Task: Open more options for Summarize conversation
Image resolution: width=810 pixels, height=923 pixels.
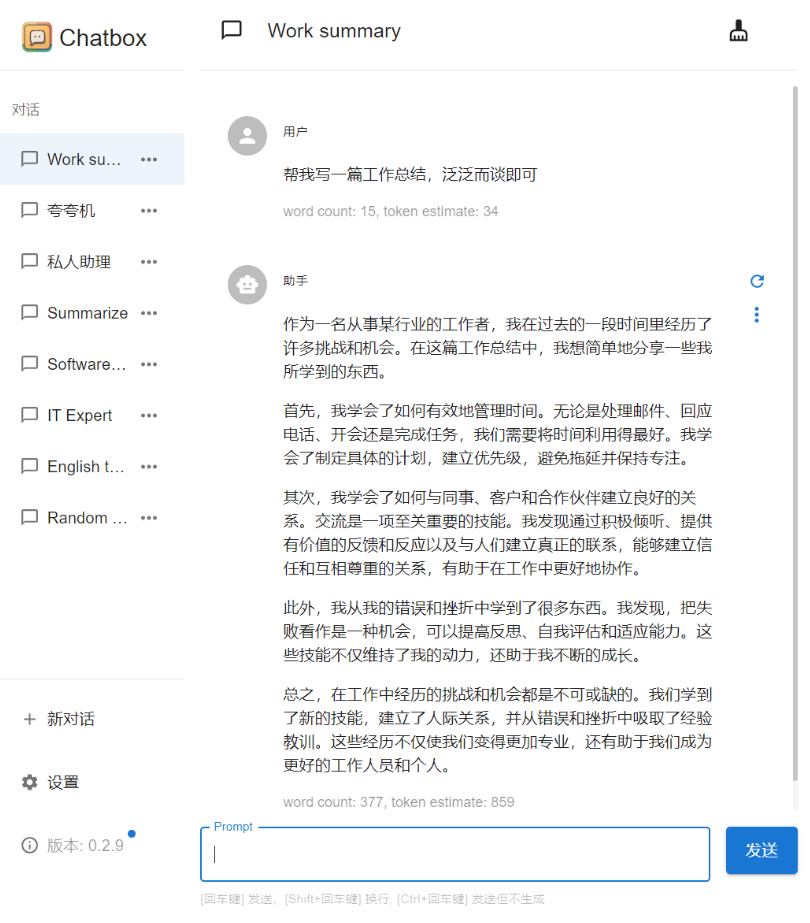Action: tap(149, 313)
